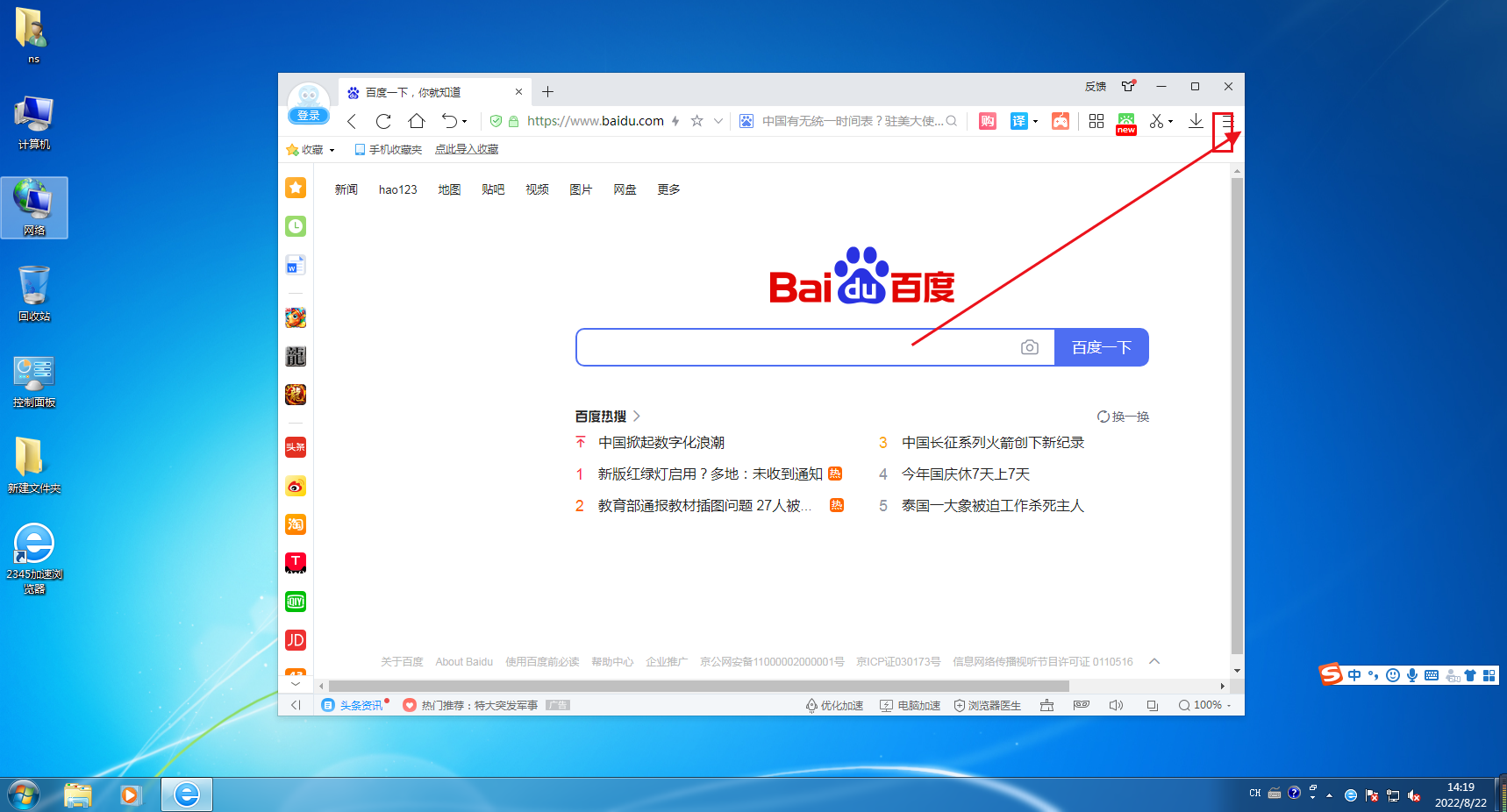Open the sidebar 头条 icon
The image size is (1507, 812).
[296, 447]
